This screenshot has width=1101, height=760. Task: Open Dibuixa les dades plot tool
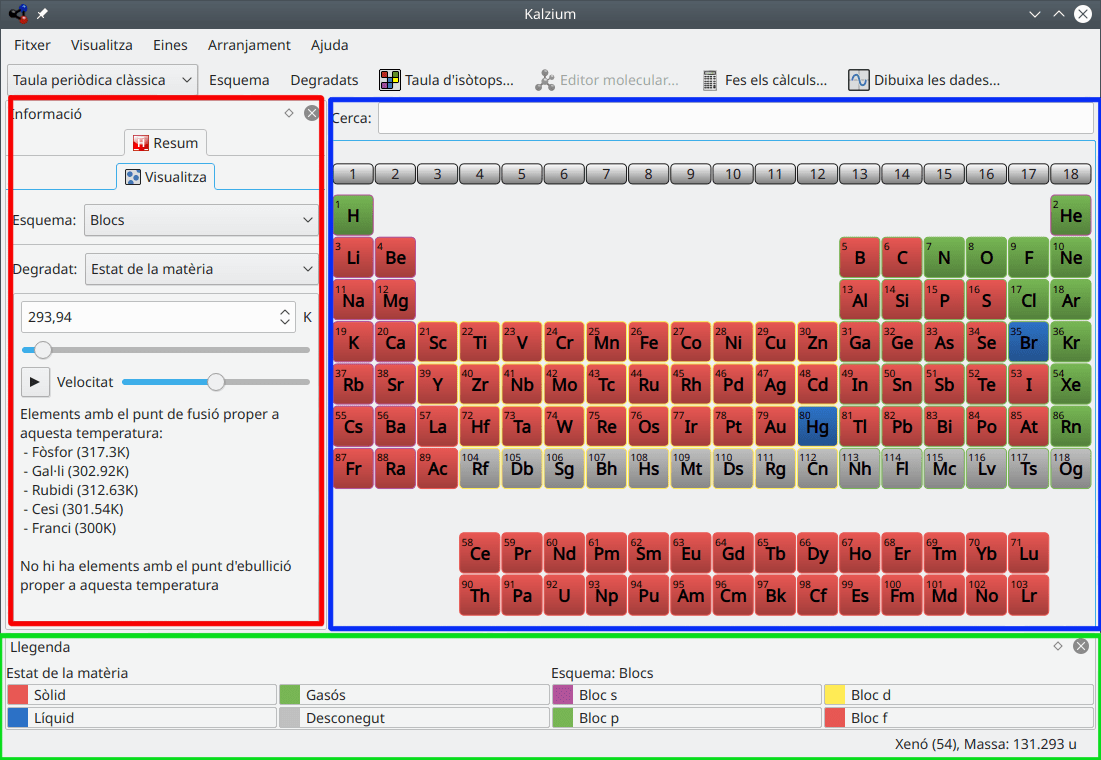pyautogui.click(x=924, y=80)
